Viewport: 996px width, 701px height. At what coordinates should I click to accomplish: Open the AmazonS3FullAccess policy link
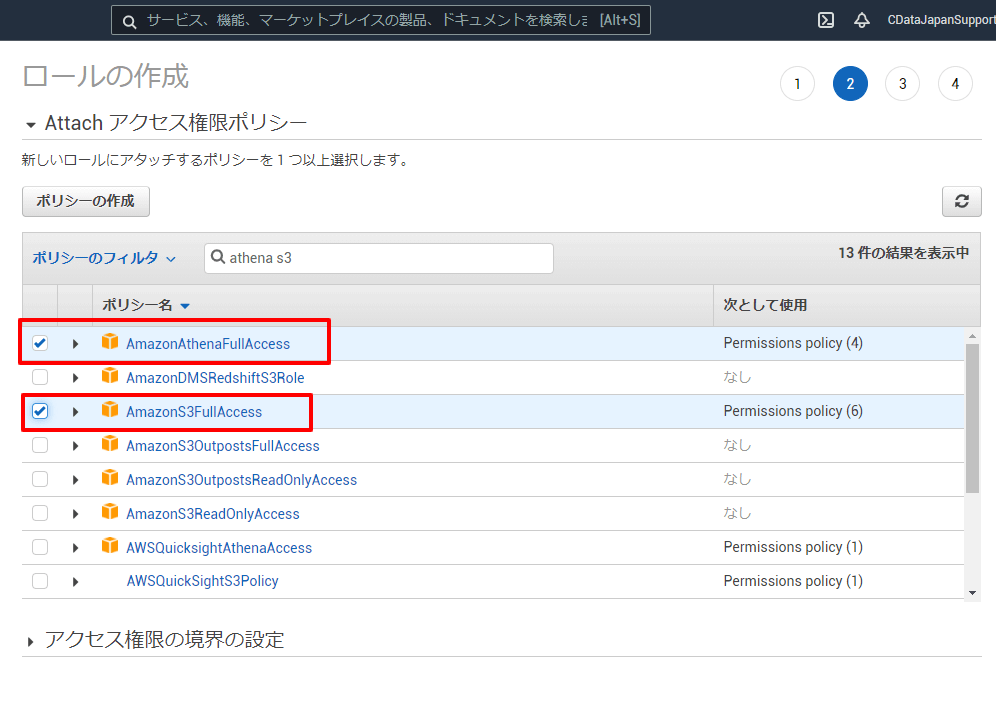click(194, 412)
